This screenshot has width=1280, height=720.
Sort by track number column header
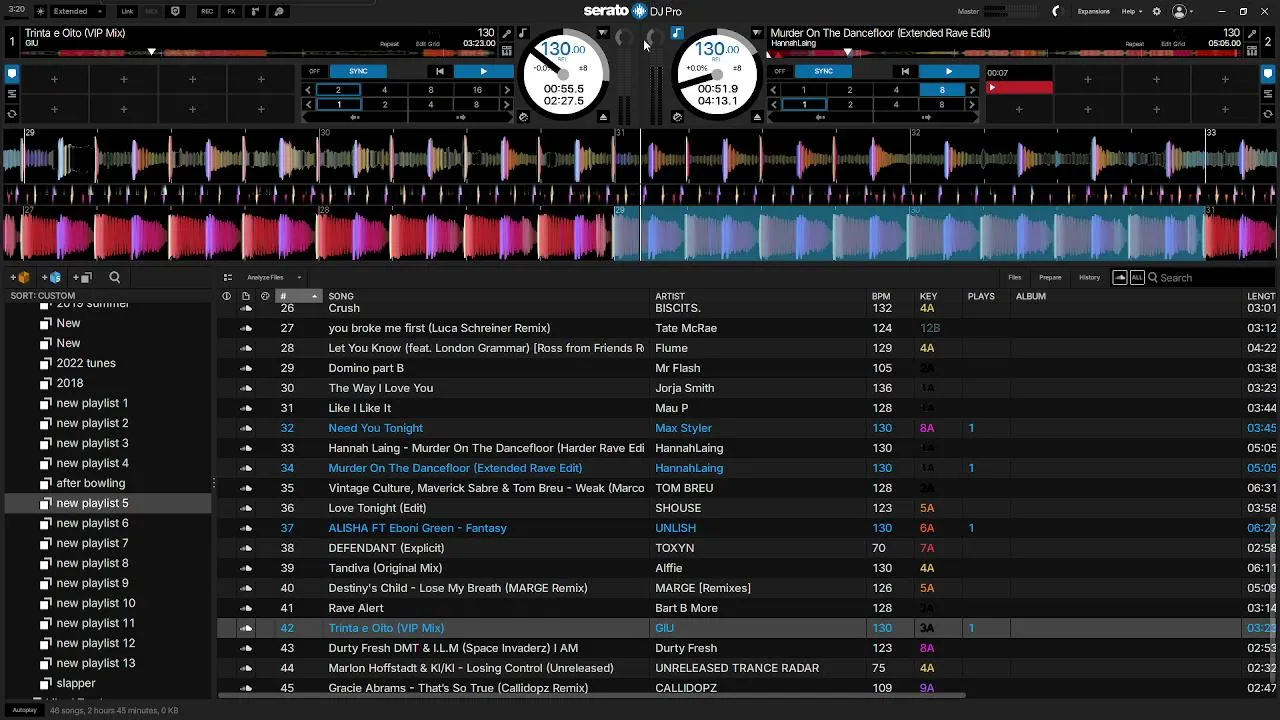click(x=298, y=296)
